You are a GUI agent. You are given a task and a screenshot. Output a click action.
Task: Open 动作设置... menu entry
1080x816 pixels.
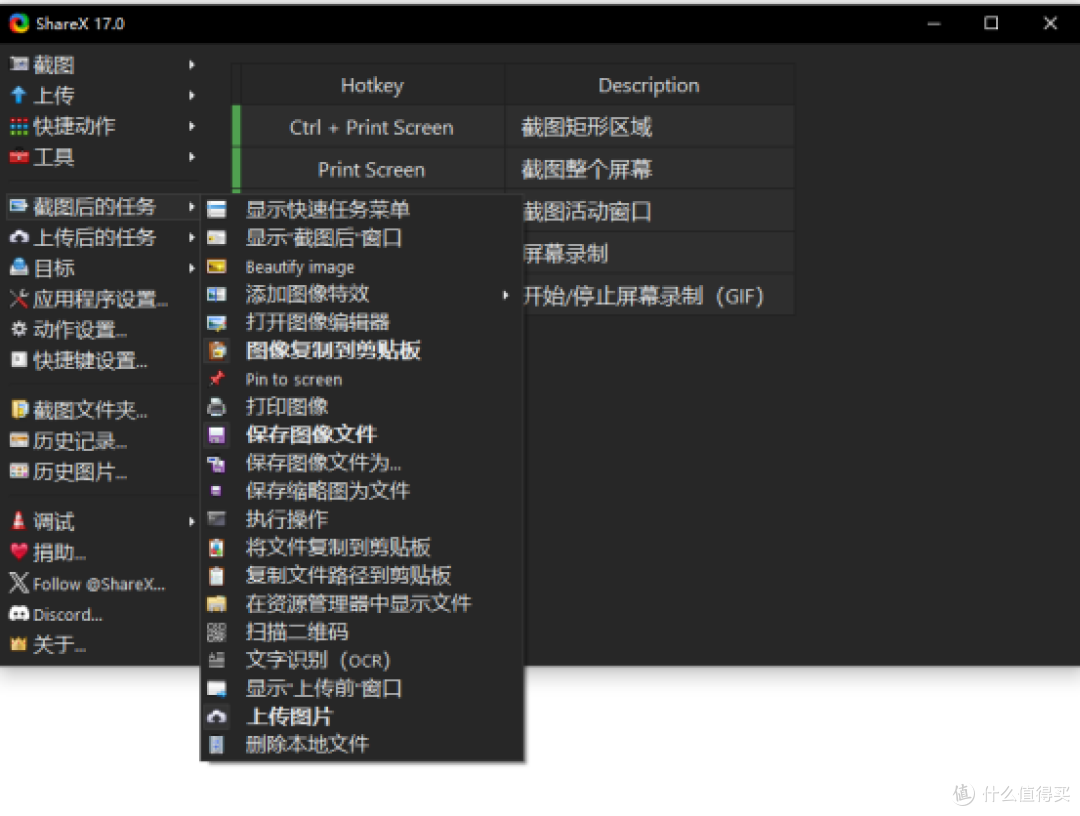[102, 330]
